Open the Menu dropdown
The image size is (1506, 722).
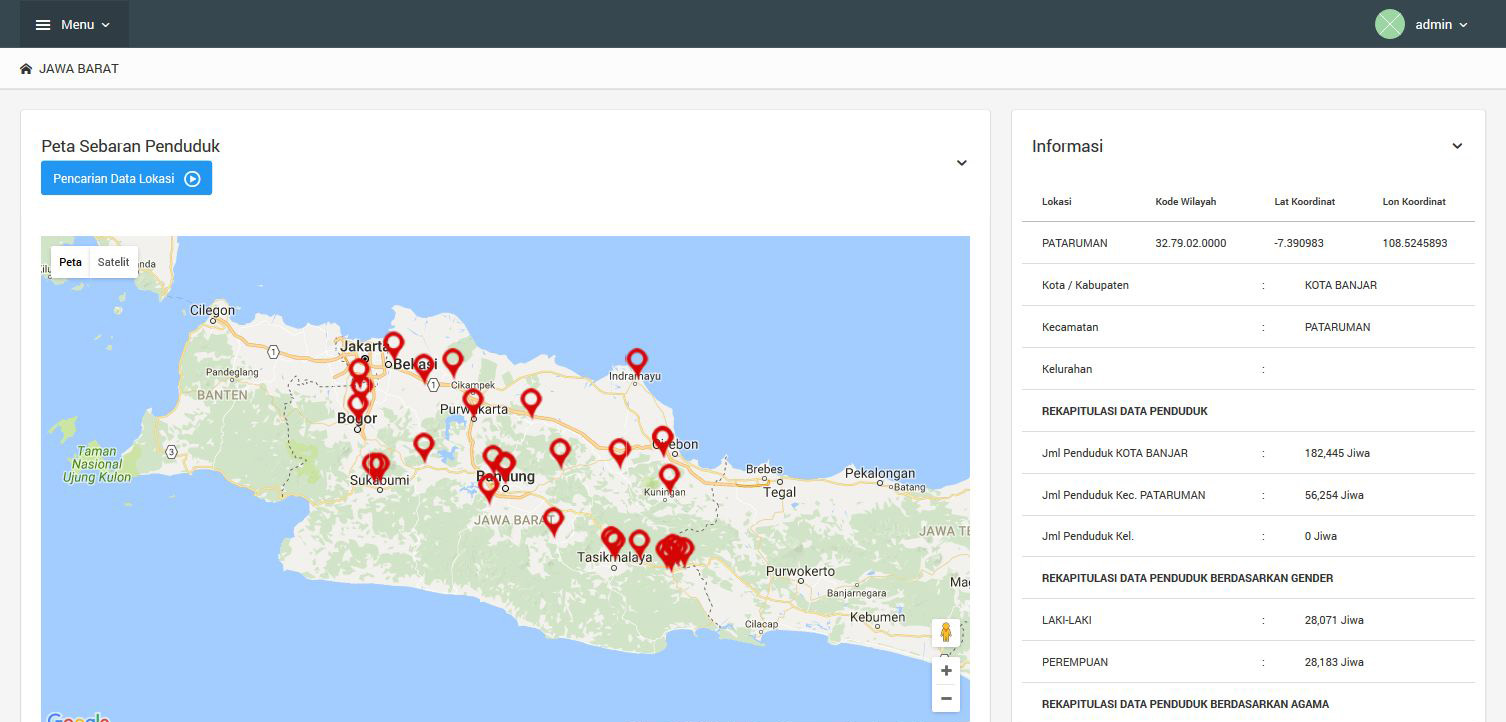coord(74,24)
